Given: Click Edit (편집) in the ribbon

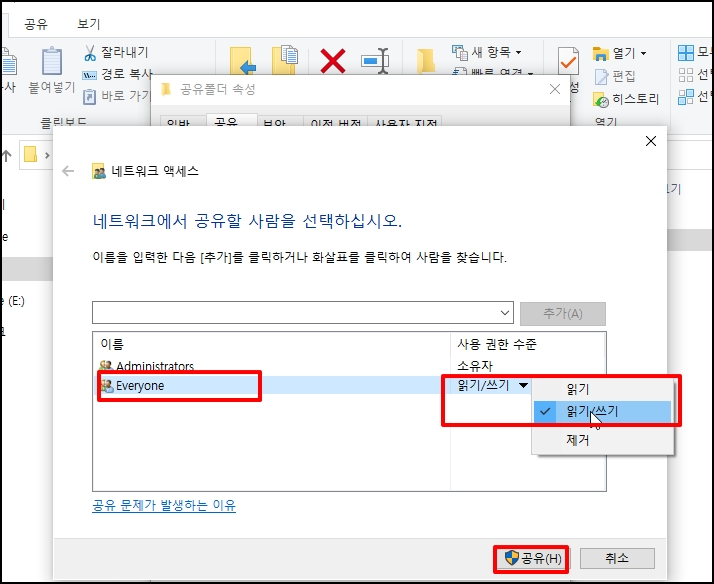Looking at the screenshot, I should pos(615,76).
